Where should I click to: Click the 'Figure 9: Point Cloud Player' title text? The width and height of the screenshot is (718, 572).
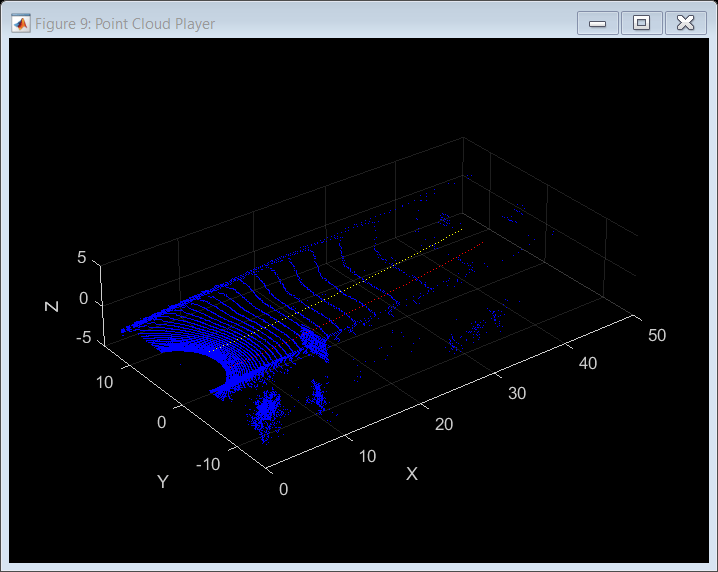click(x=125, y=24)
